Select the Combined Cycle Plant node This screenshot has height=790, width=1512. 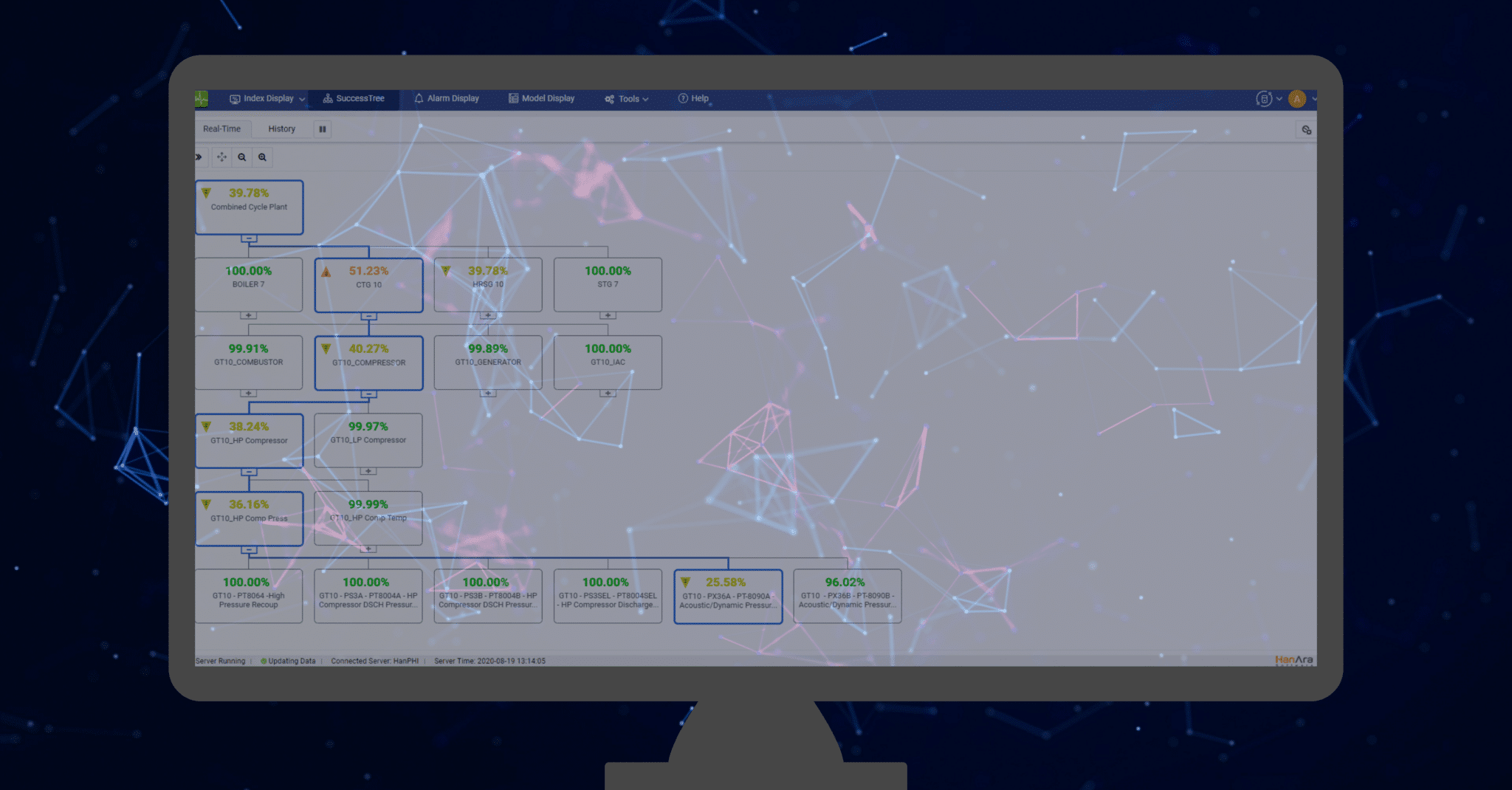(249, 207)
